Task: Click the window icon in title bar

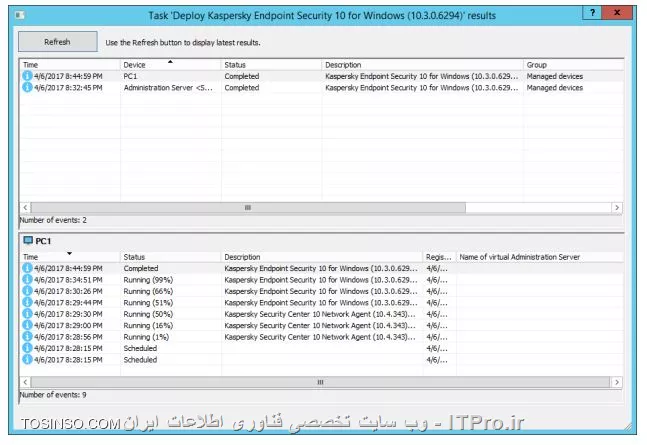Action: click(20, 15)
